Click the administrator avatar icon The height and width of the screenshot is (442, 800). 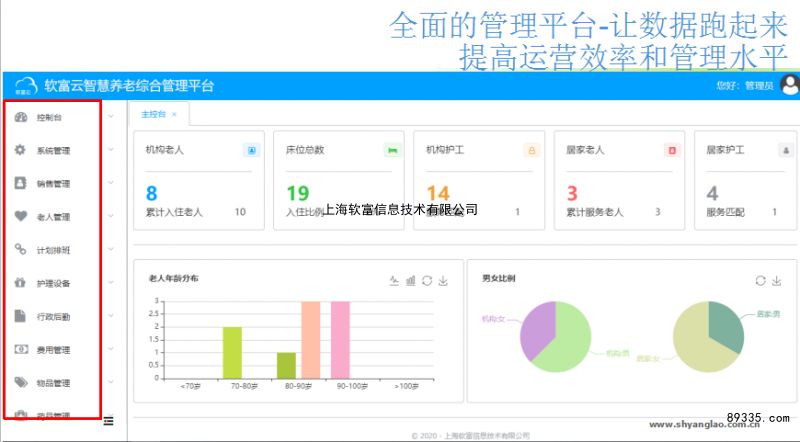point(789,85)
